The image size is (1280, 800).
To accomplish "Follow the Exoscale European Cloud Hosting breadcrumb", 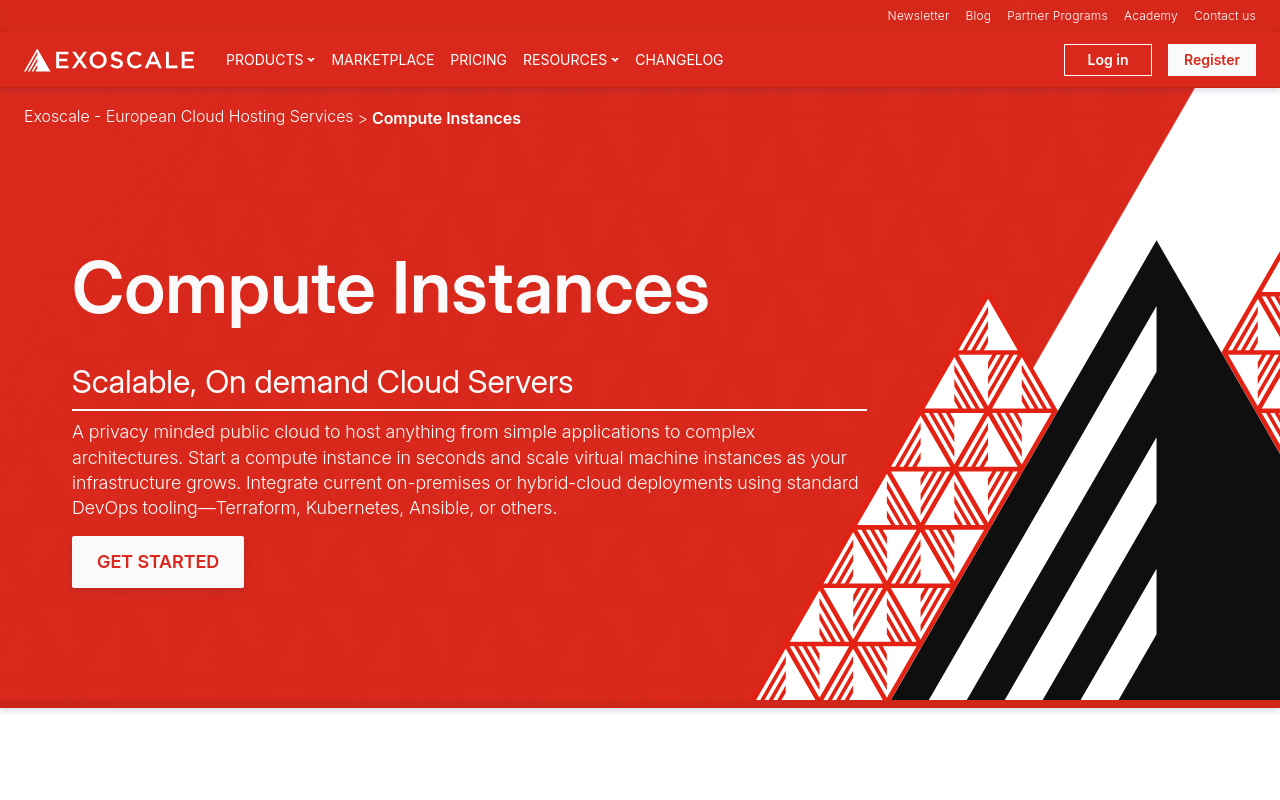I will pyautogui.click(x=188, y=117).
